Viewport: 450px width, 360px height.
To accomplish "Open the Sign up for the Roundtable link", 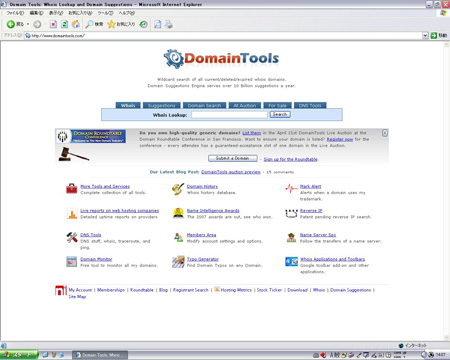I will coord(291,159).
